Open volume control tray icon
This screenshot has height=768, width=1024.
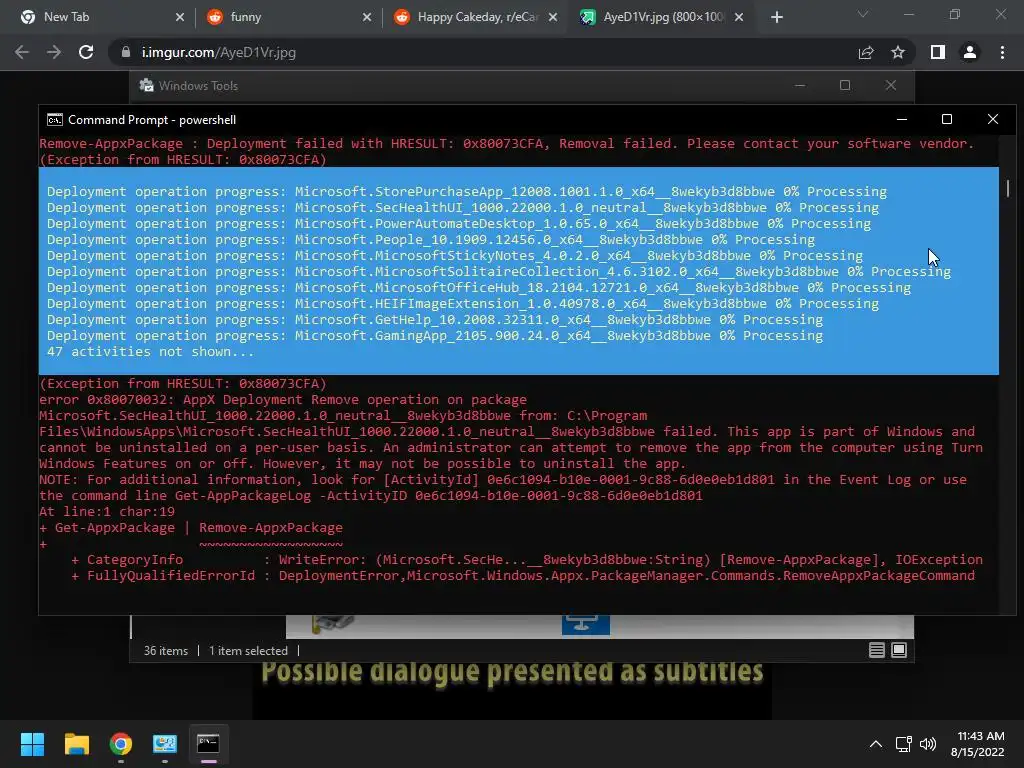[927, 744]
